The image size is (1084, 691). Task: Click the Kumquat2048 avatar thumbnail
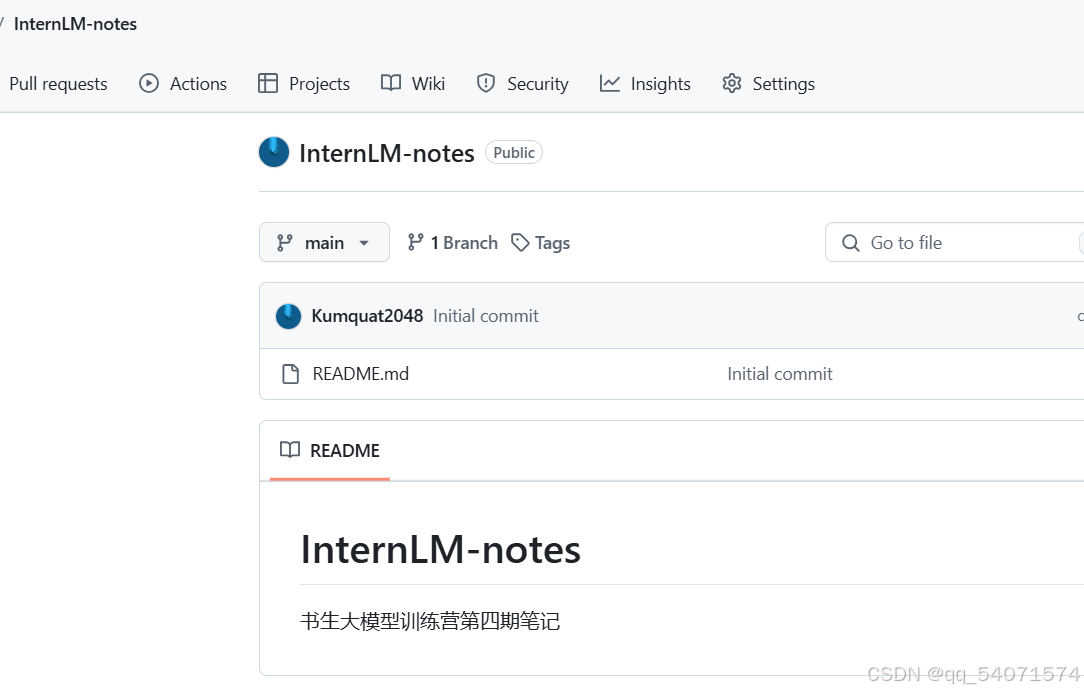[x=288, y=315]
